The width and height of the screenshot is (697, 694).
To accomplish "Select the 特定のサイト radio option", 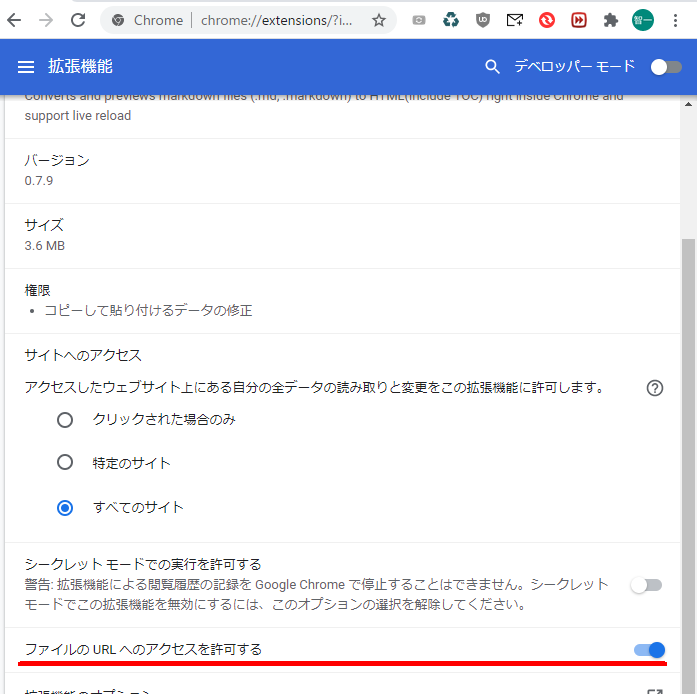I will (65, 463).
